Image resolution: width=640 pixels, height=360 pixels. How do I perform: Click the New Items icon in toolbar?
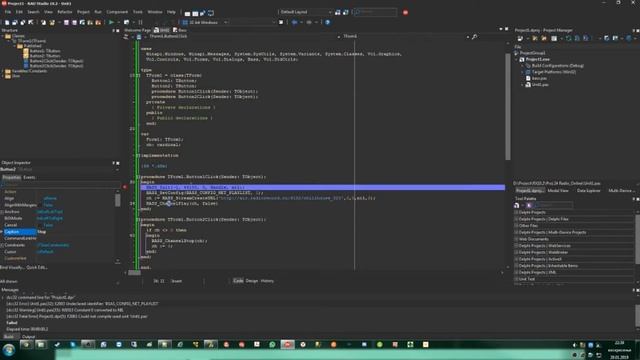pos(7,22)
